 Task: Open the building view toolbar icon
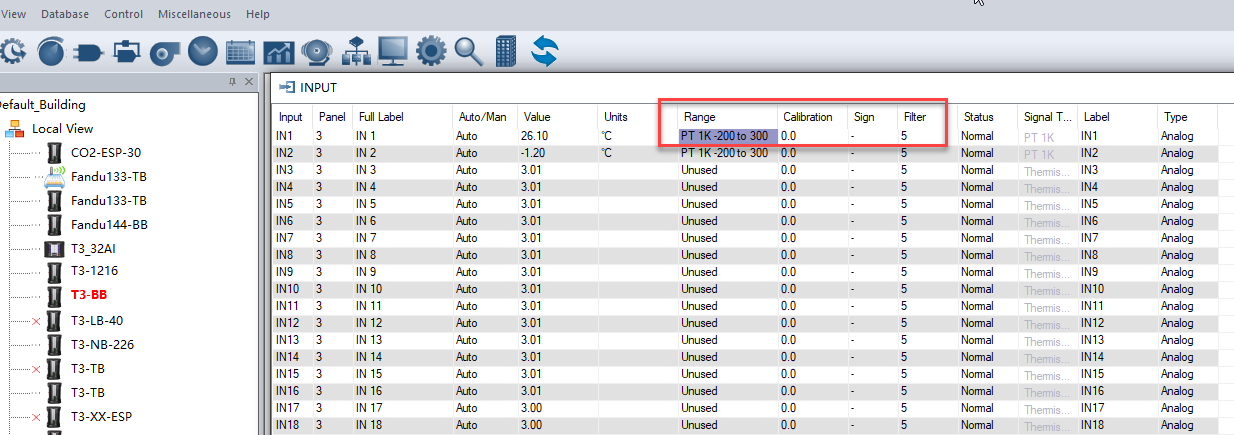507,51
